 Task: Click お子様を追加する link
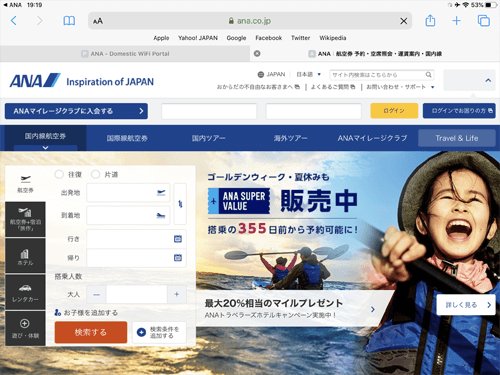click(x=86, y=313)
